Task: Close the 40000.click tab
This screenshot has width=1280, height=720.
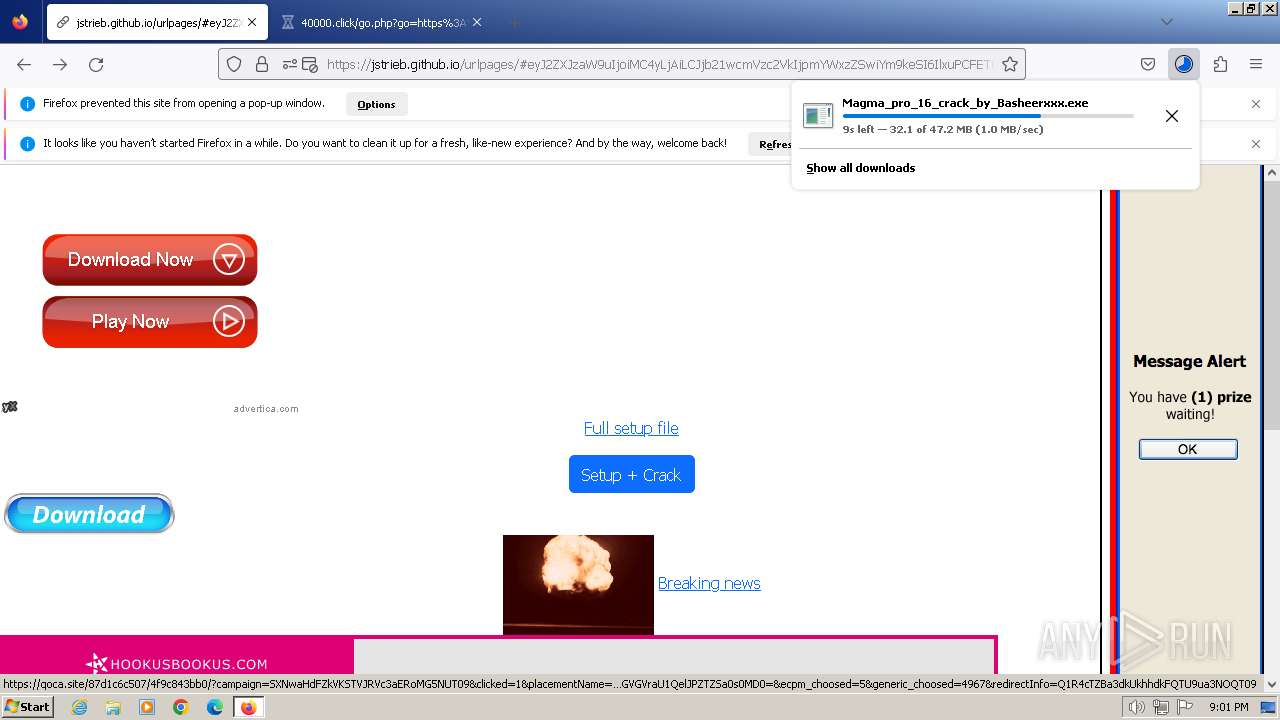Action: click(x=476, y=22)
